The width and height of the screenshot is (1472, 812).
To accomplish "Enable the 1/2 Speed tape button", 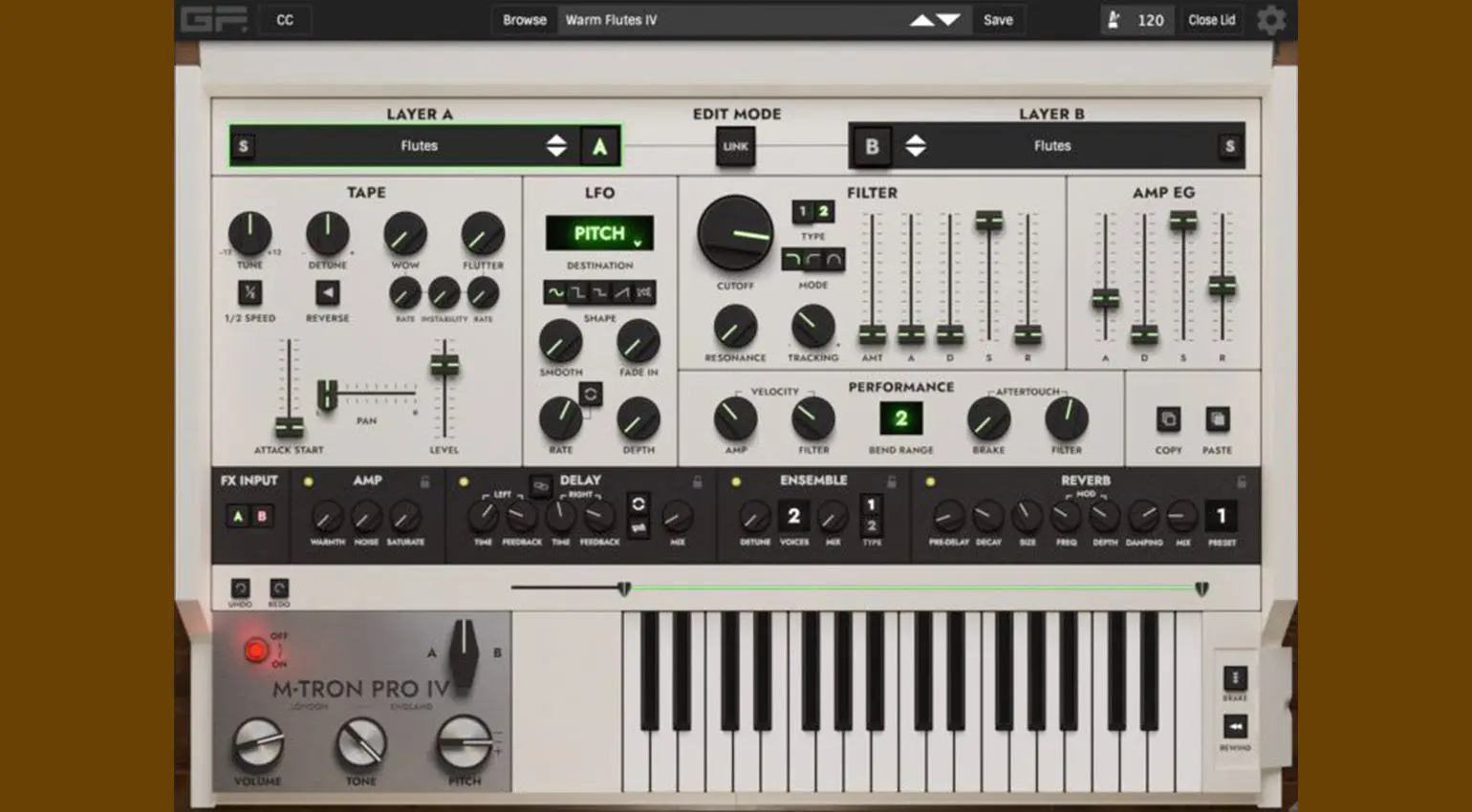I will pyautogui.click(x=249, y=293).
